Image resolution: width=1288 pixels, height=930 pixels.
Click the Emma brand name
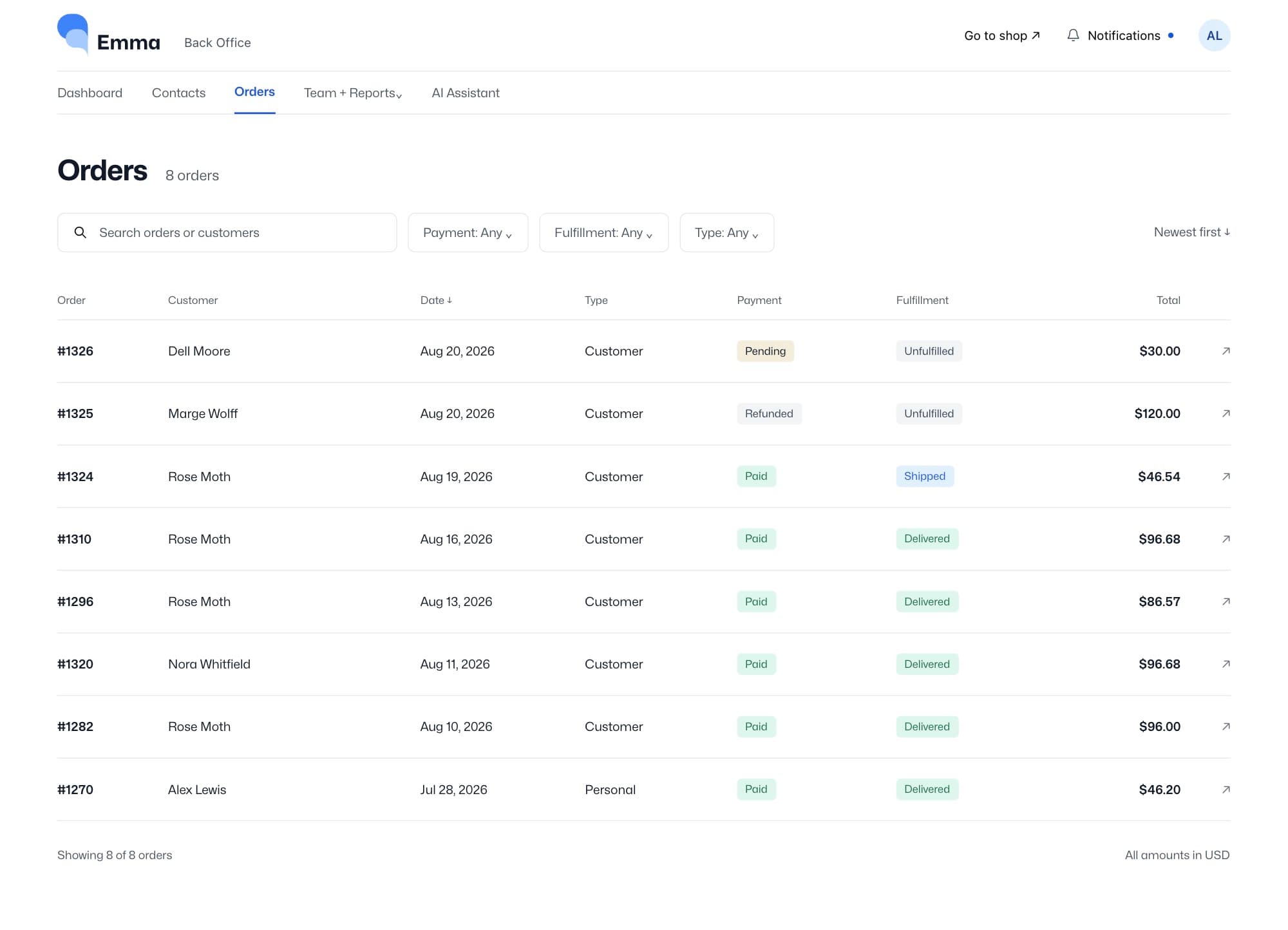tap(128, 43)
